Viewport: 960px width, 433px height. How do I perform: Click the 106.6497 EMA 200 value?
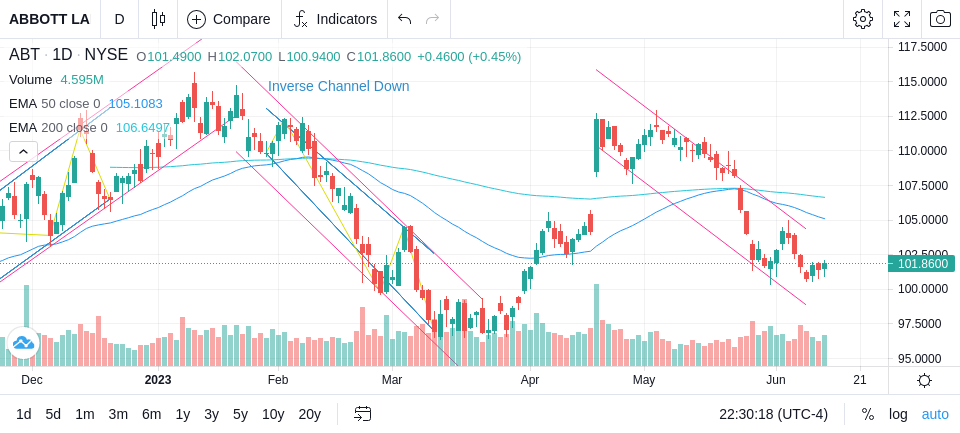coord(143,127)
